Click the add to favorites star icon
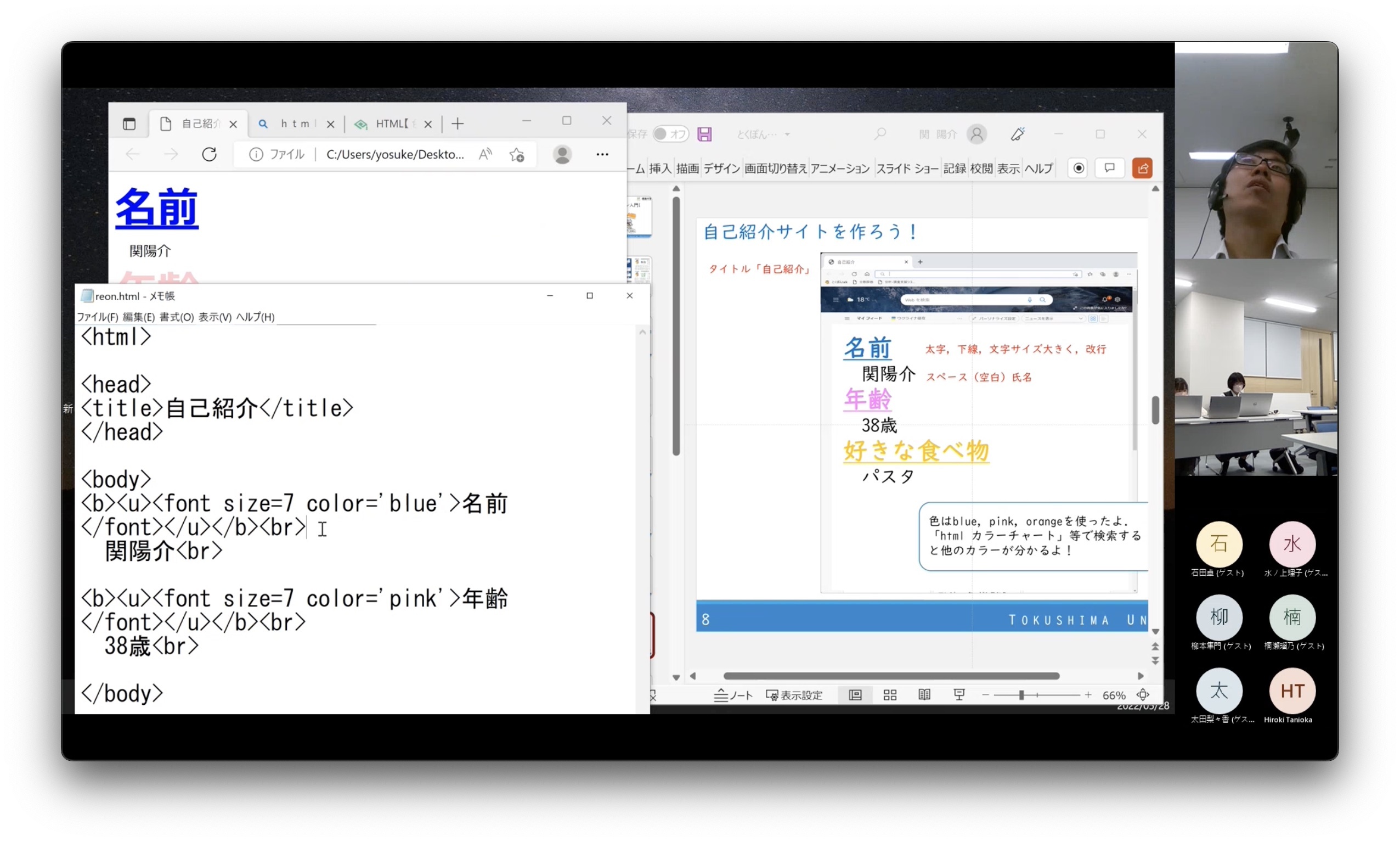Screen dimensions: 1400x842 coord(516,154)
